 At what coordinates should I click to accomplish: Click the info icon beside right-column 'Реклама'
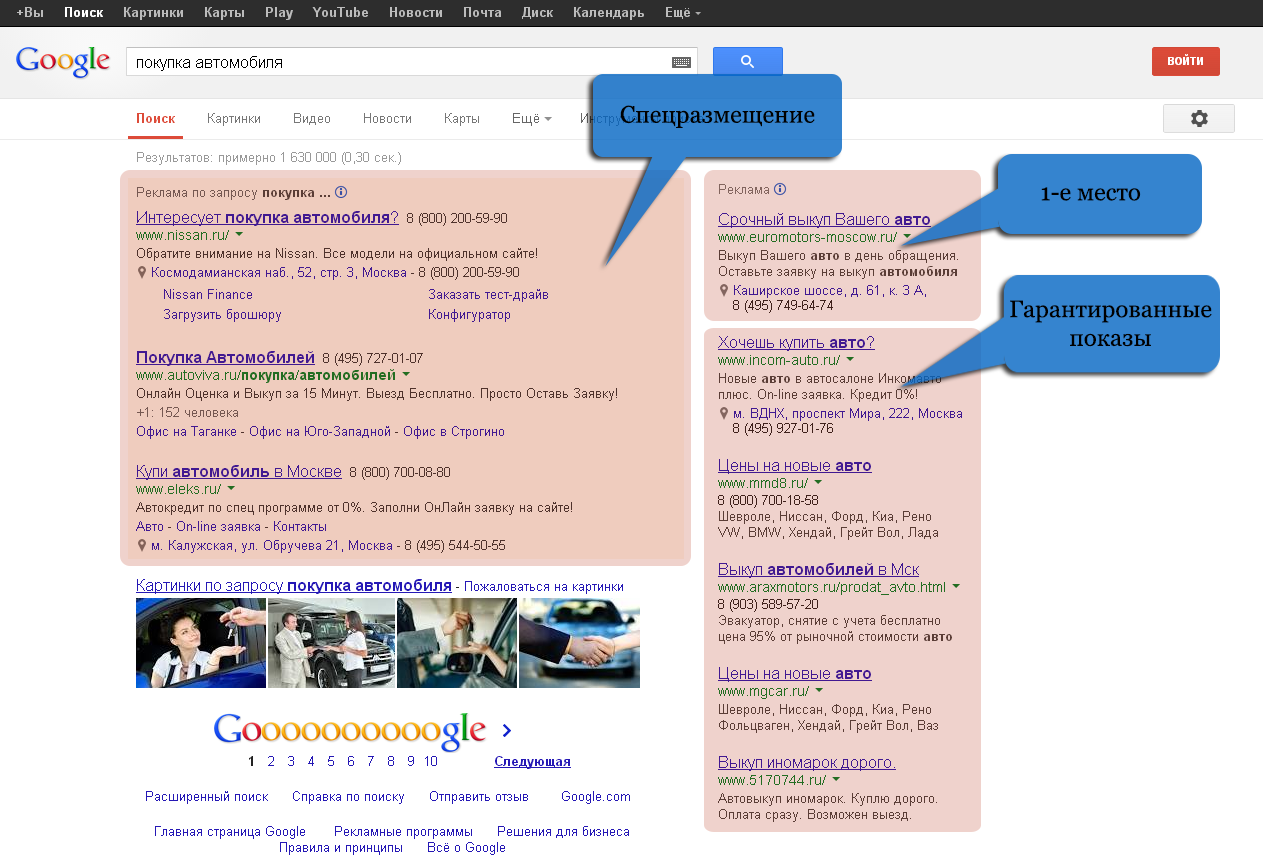780,189
